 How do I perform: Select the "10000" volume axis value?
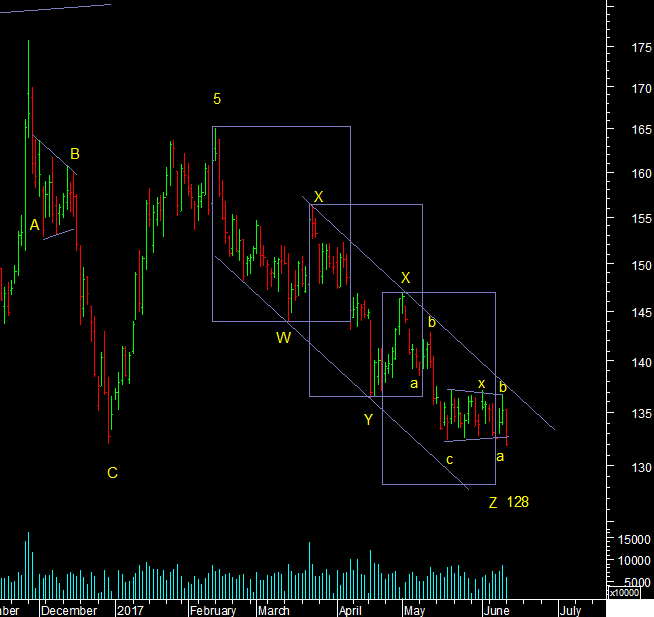click(634, 561)
